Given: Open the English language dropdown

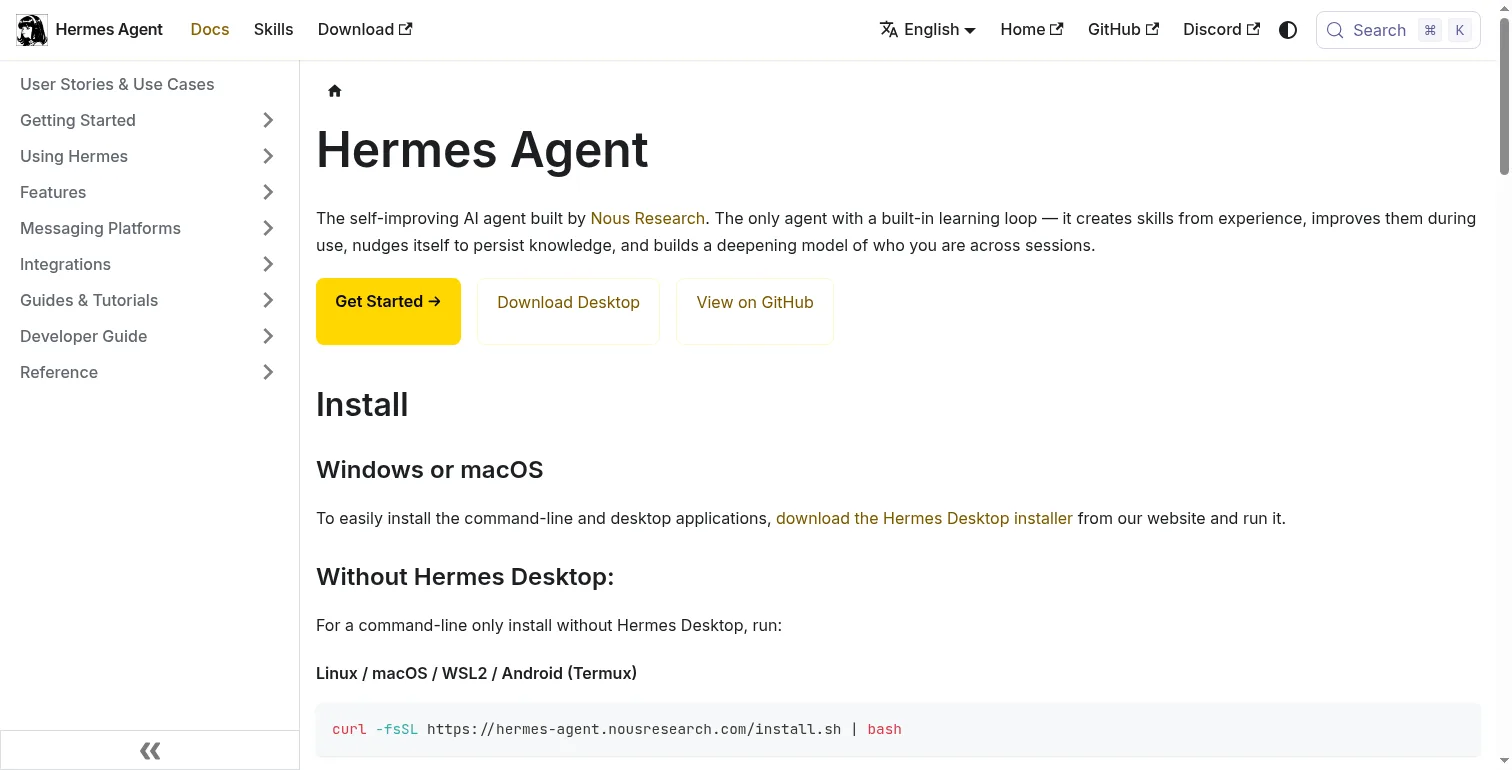Looking at the screenshot, I should pyautogui.click(x=928, y=30).
